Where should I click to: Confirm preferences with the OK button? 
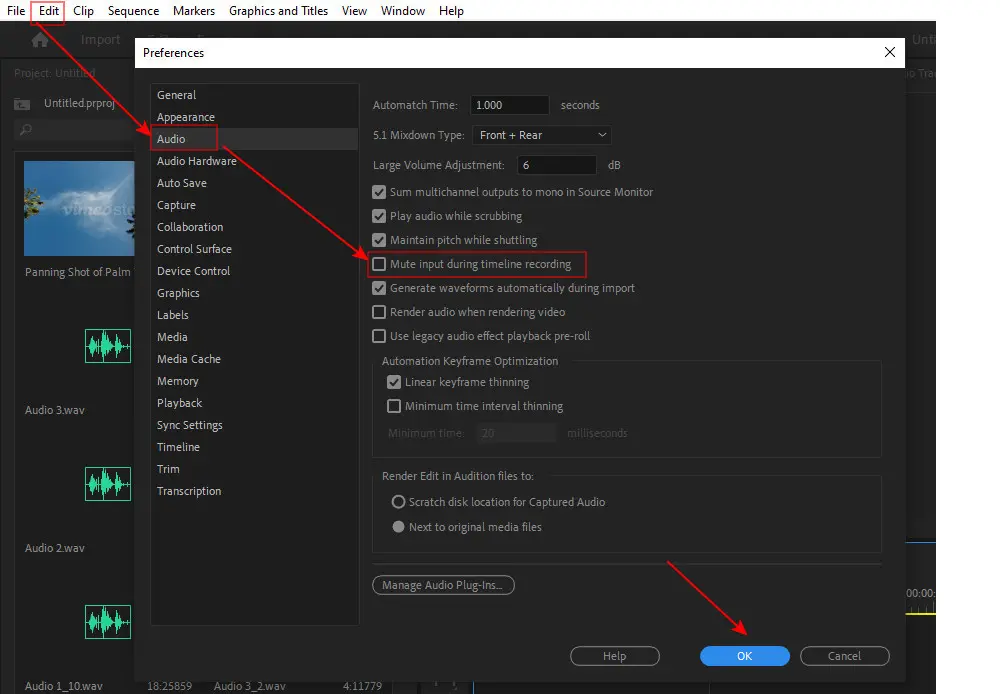coord(744,656)
